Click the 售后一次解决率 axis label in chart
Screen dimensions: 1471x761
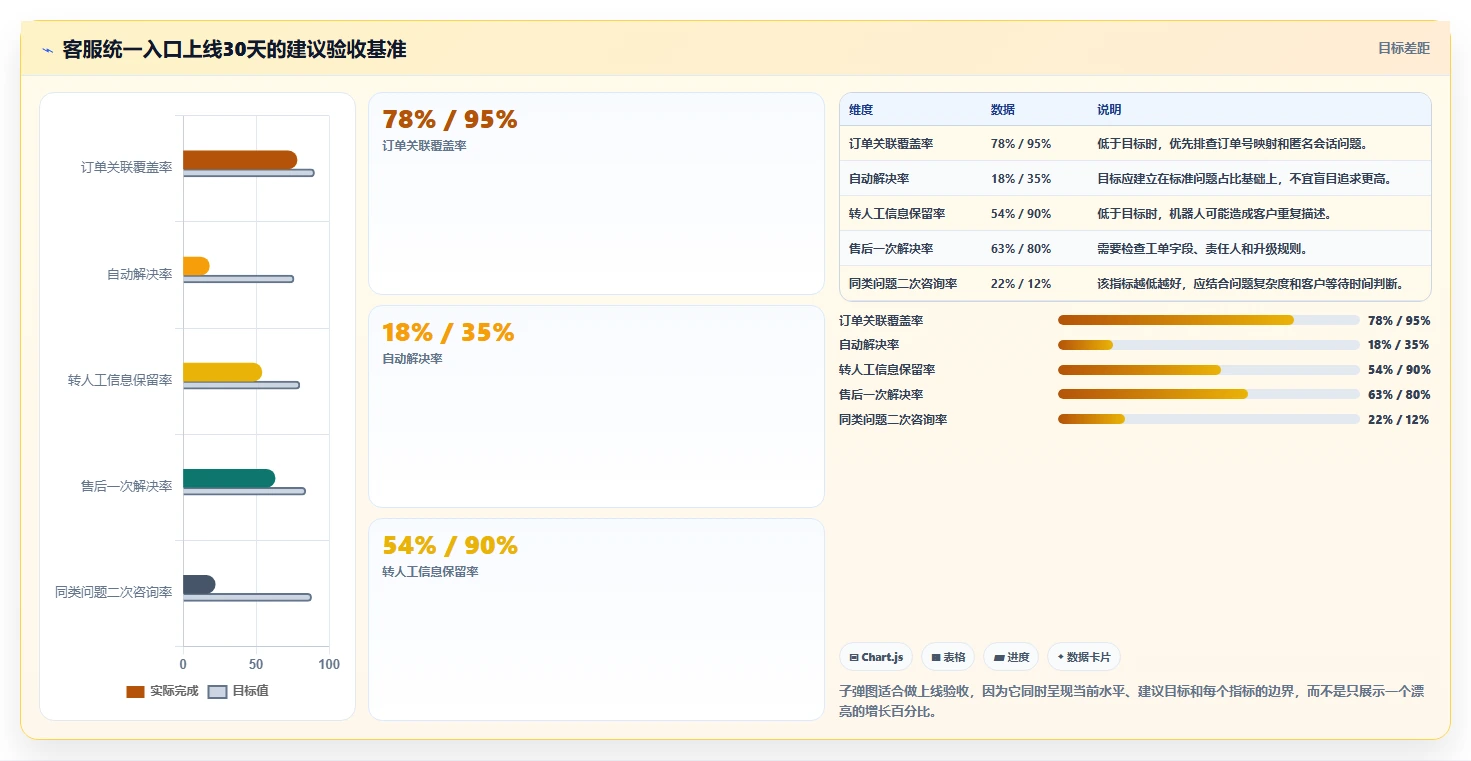(x=126, y=486)
